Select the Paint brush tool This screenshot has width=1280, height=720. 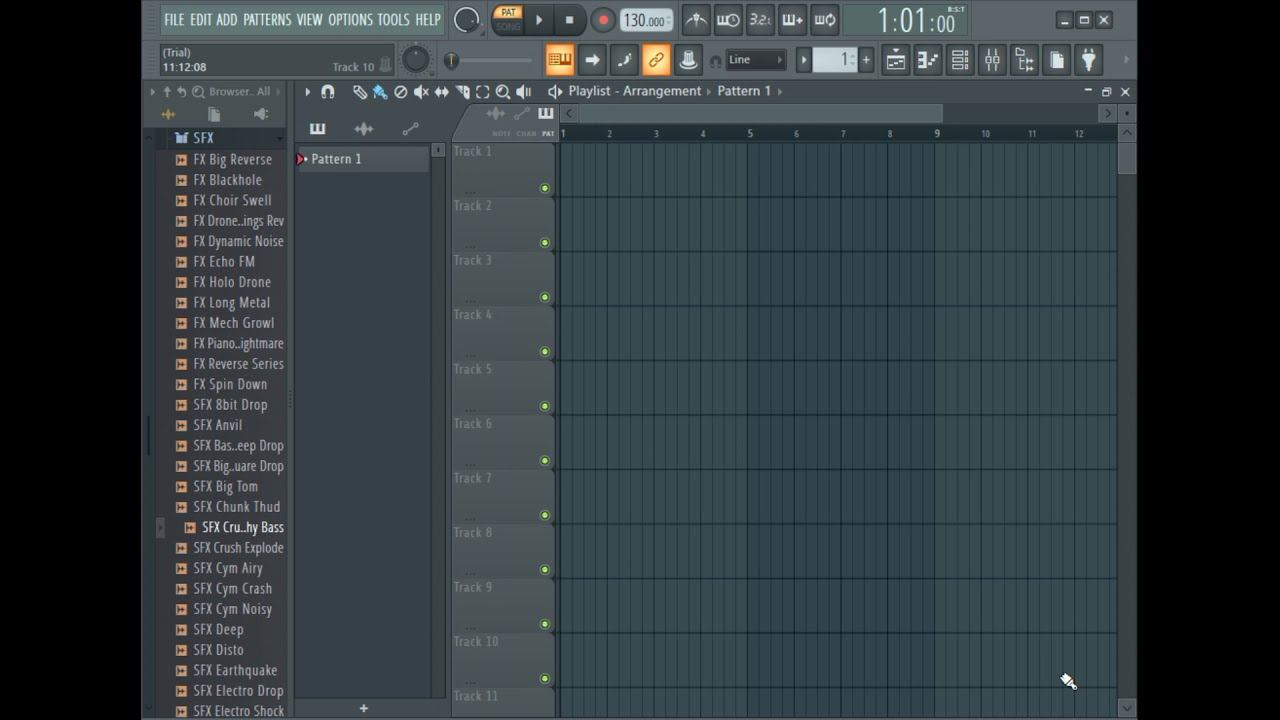(x=380, y=92)
